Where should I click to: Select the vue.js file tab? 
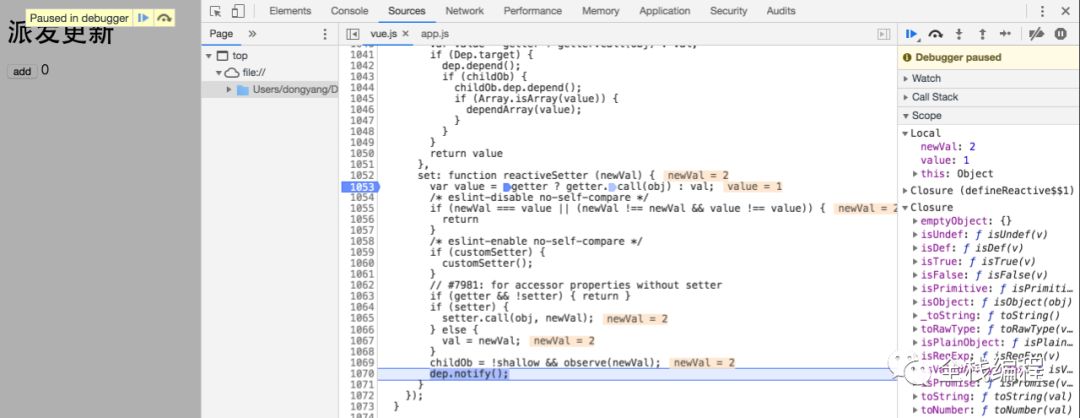tap(384, 34)
